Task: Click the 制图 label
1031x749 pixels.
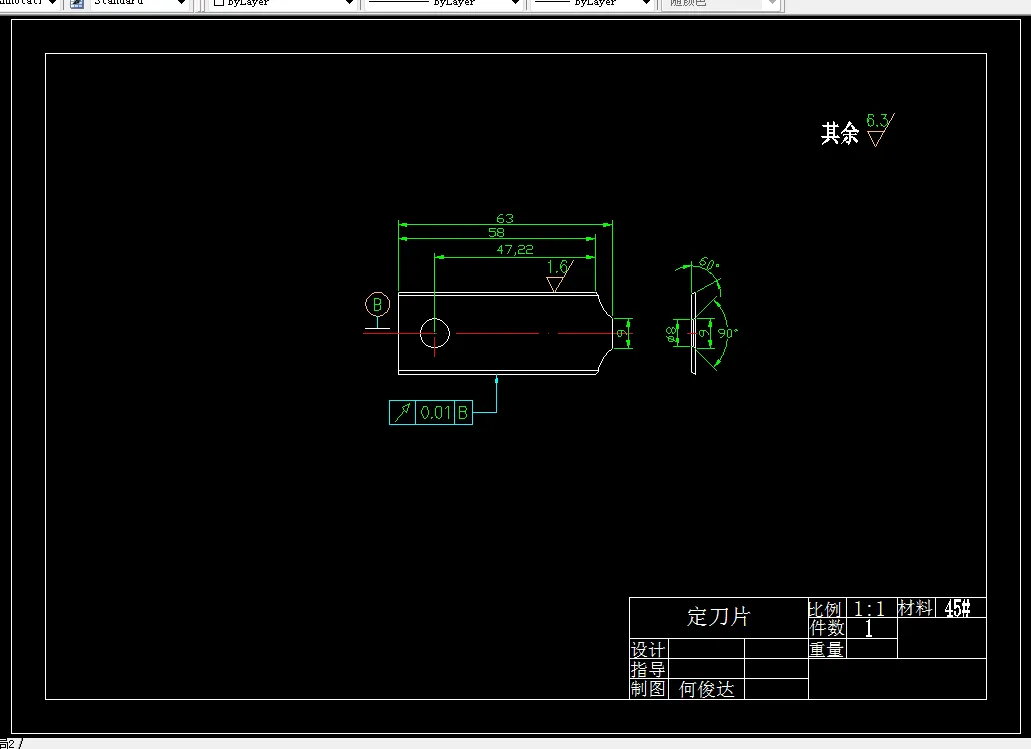Action: (648, 689)
